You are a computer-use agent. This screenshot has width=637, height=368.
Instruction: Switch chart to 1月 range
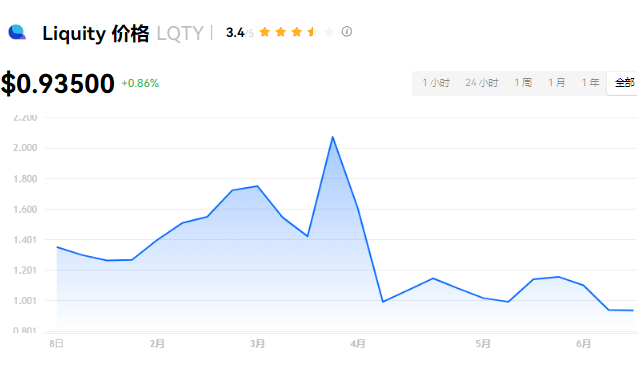557,83
